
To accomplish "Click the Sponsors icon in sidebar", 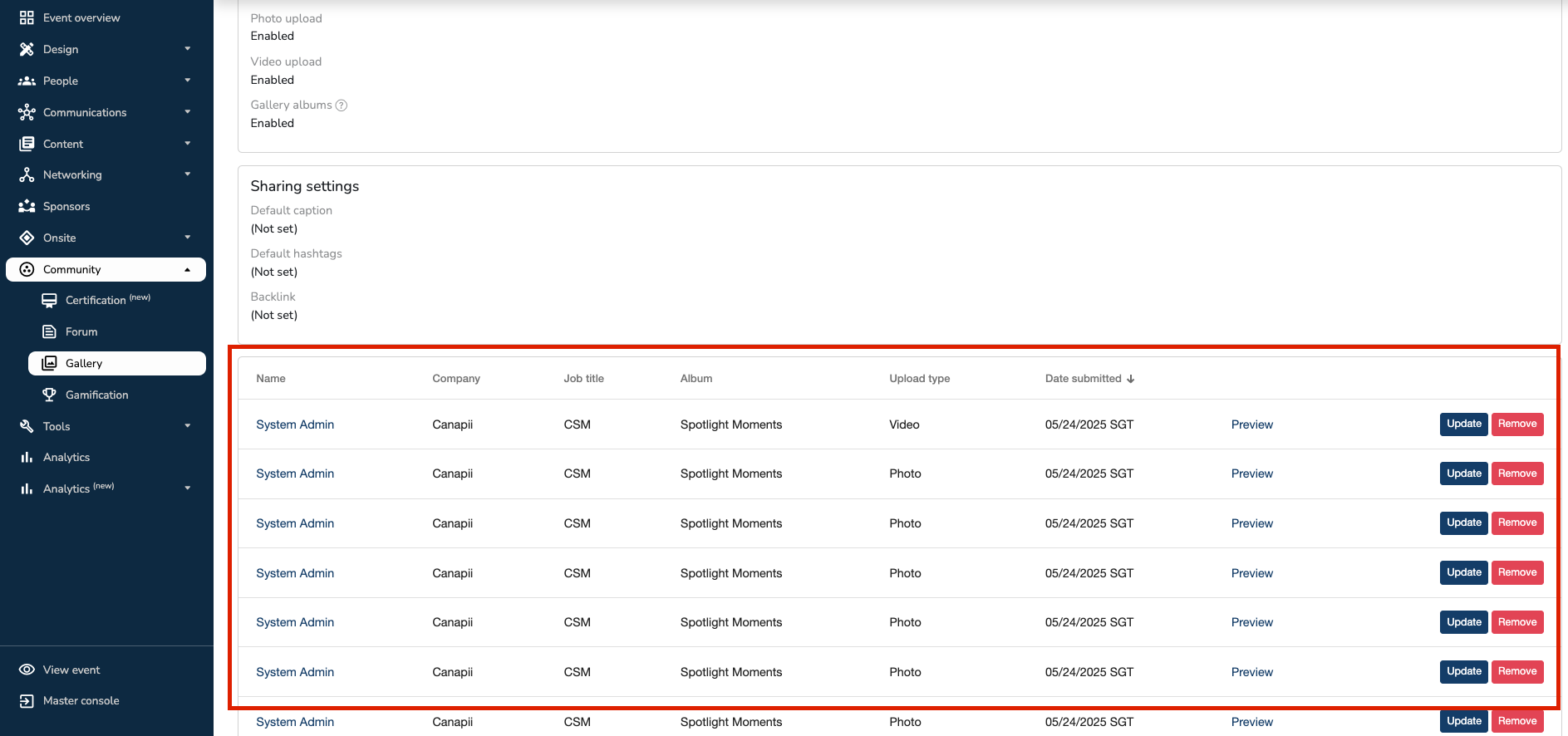I will point(27,206).
